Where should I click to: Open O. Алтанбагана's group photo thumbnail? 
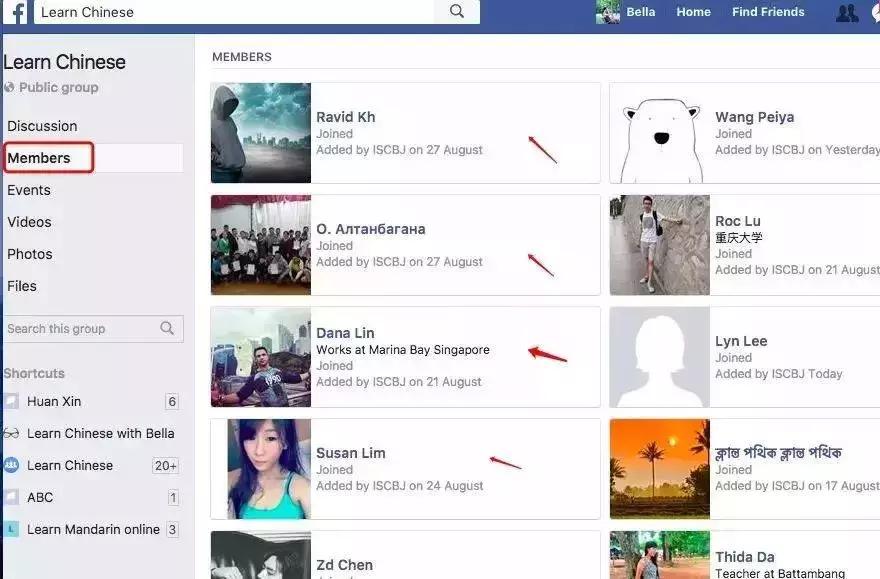260,245
